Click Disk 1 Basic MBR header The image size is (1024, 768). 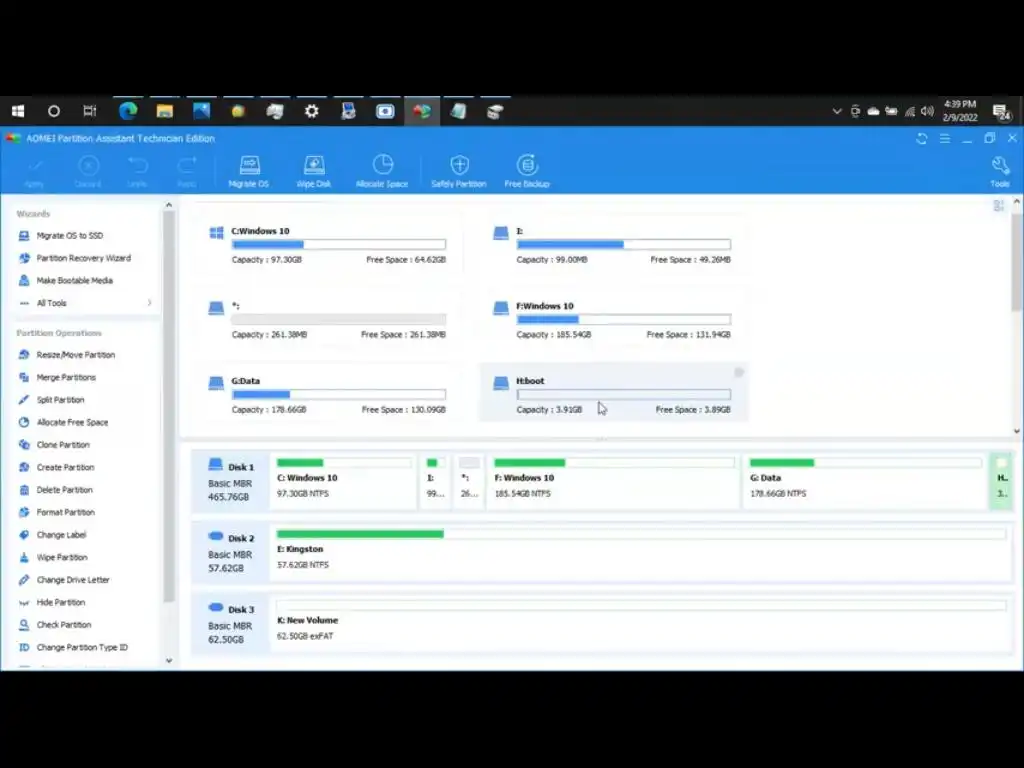231,481
